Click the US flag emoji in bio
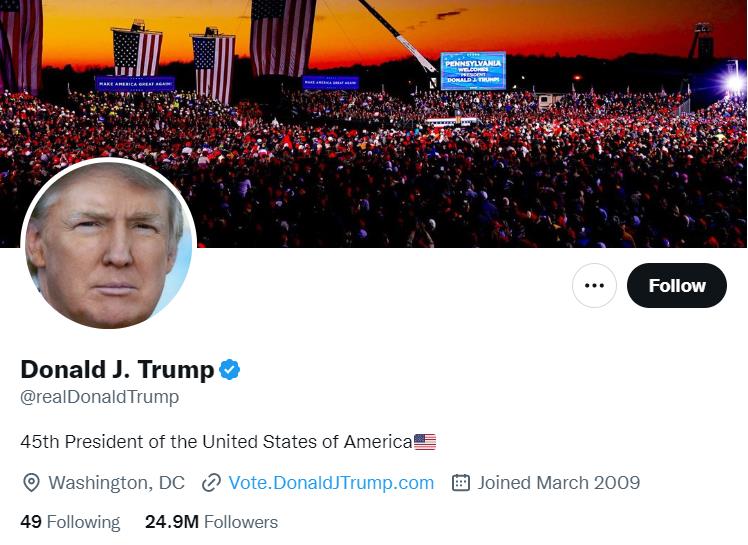This screenshot has width=748, height=545. 425,442
